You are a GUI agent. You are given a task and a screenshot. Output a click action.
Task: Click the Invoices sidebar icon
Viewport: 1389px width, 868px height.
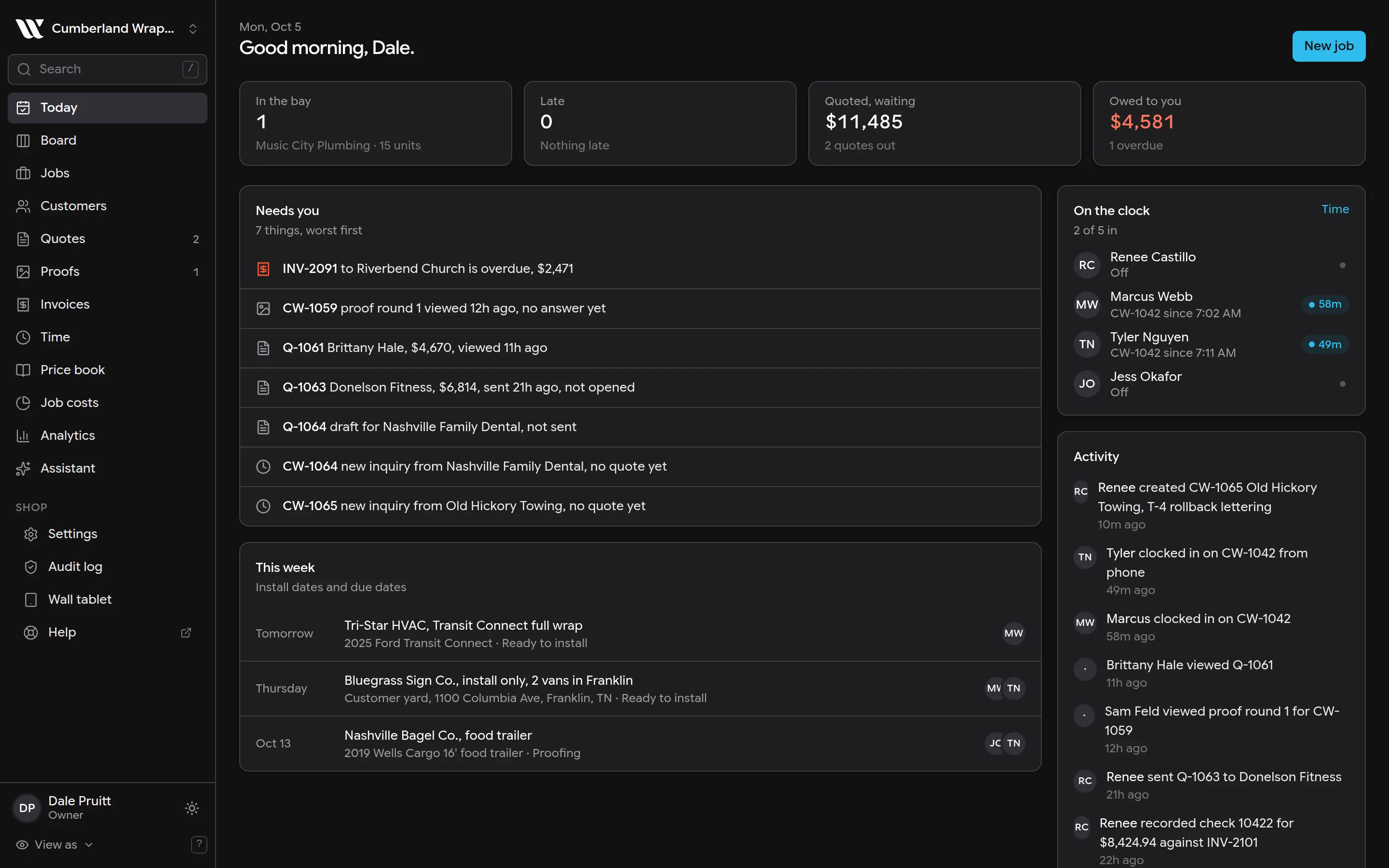(23, 304)
